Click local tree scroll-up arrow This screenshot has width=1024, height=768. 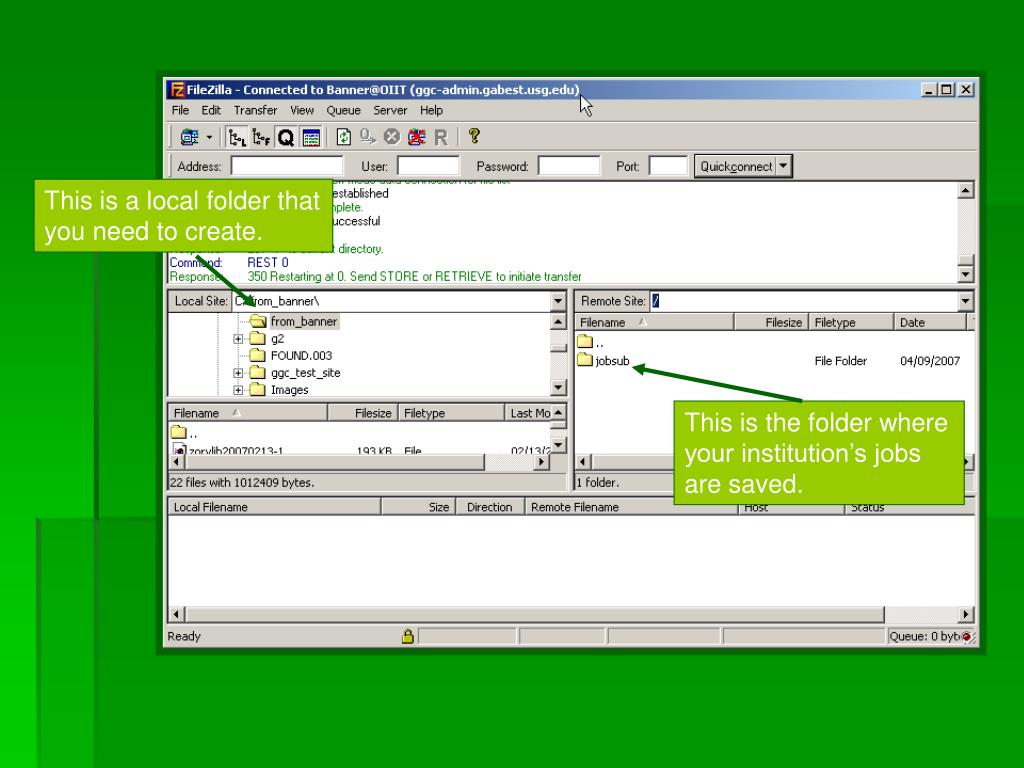point(558,322)
